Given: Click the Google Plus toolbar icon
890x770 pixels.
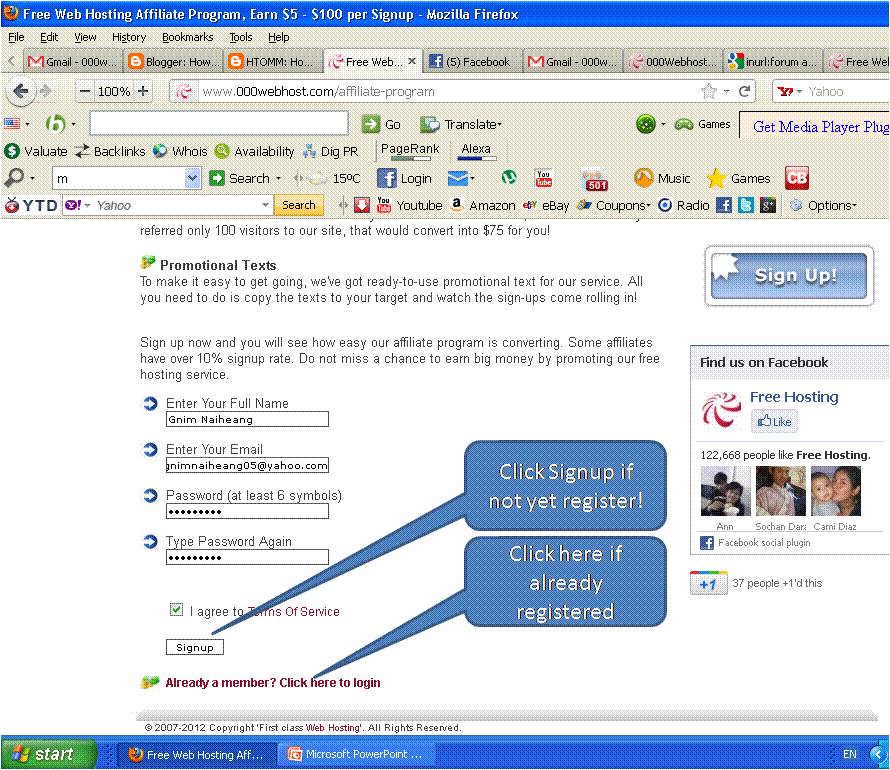Looking at the screenshot, I should pos(768,205).
